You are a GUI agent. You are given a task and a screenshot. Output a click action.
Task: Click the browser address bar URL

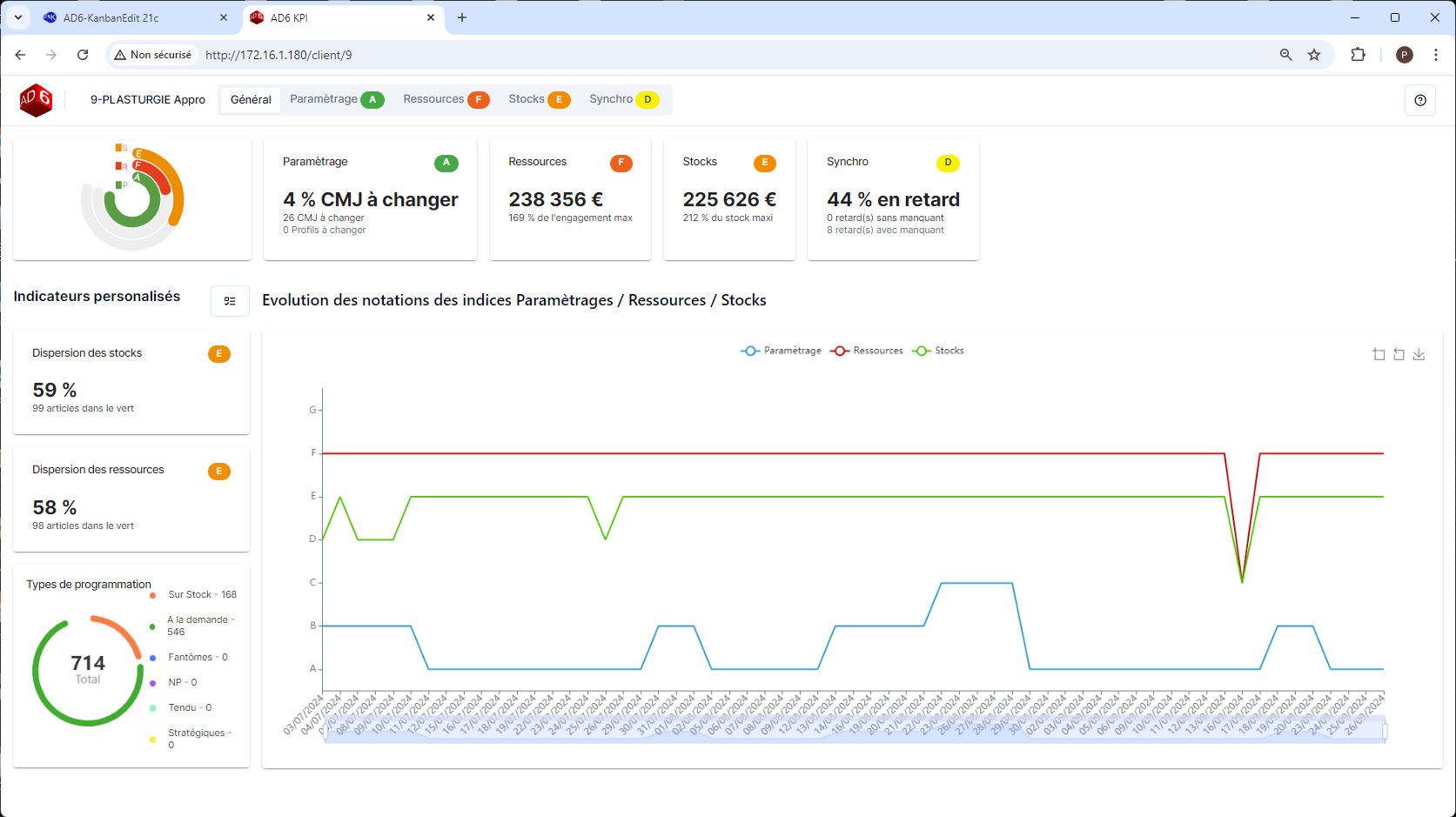point(278,55)
